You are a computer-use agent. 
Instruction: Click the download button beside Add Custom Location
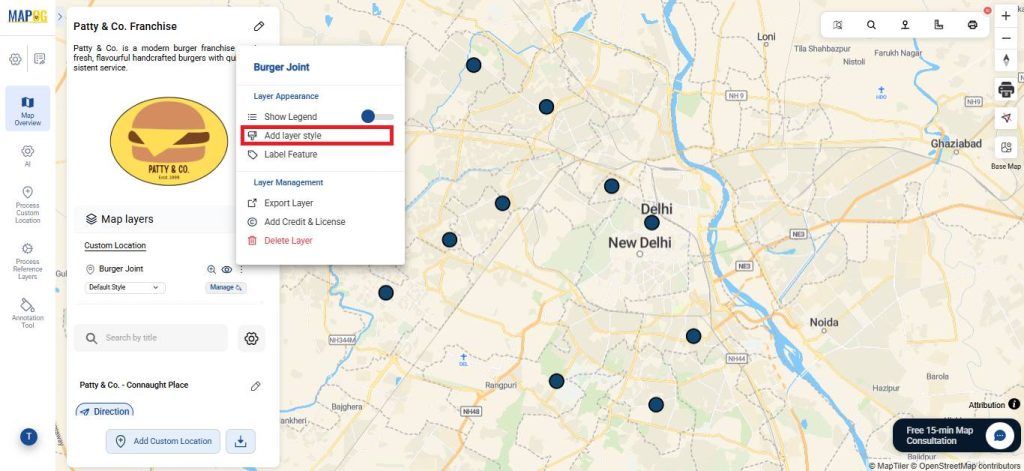click(x=240, y=441)
